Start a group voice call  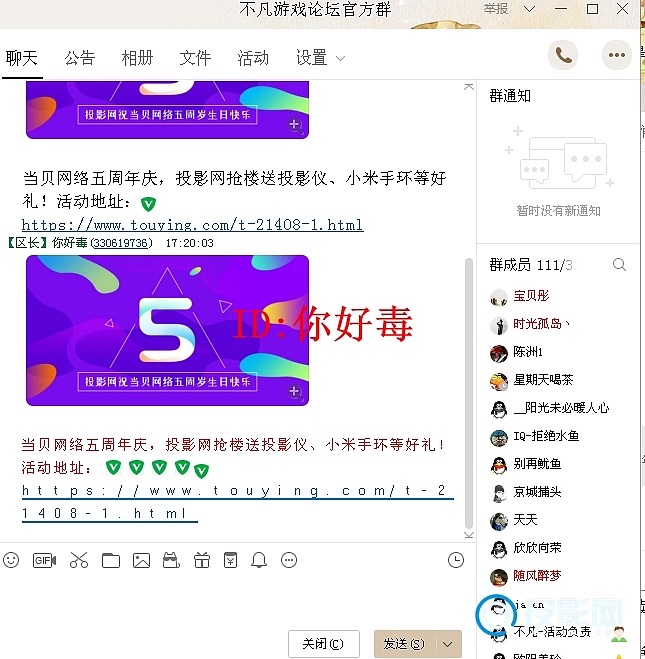(x=563, y=55)
